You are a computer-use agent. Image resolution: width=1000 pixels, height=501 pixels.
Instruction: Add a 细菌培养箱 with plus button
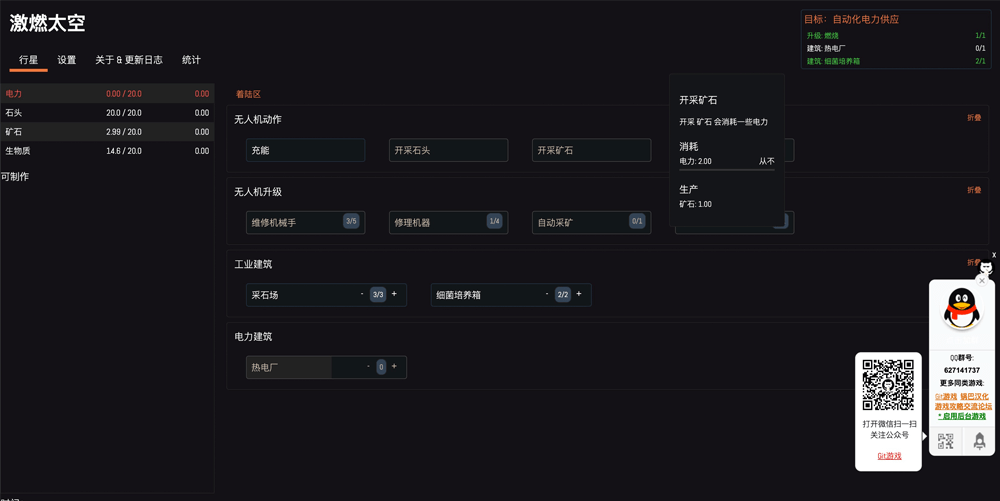tap(579, 294)
